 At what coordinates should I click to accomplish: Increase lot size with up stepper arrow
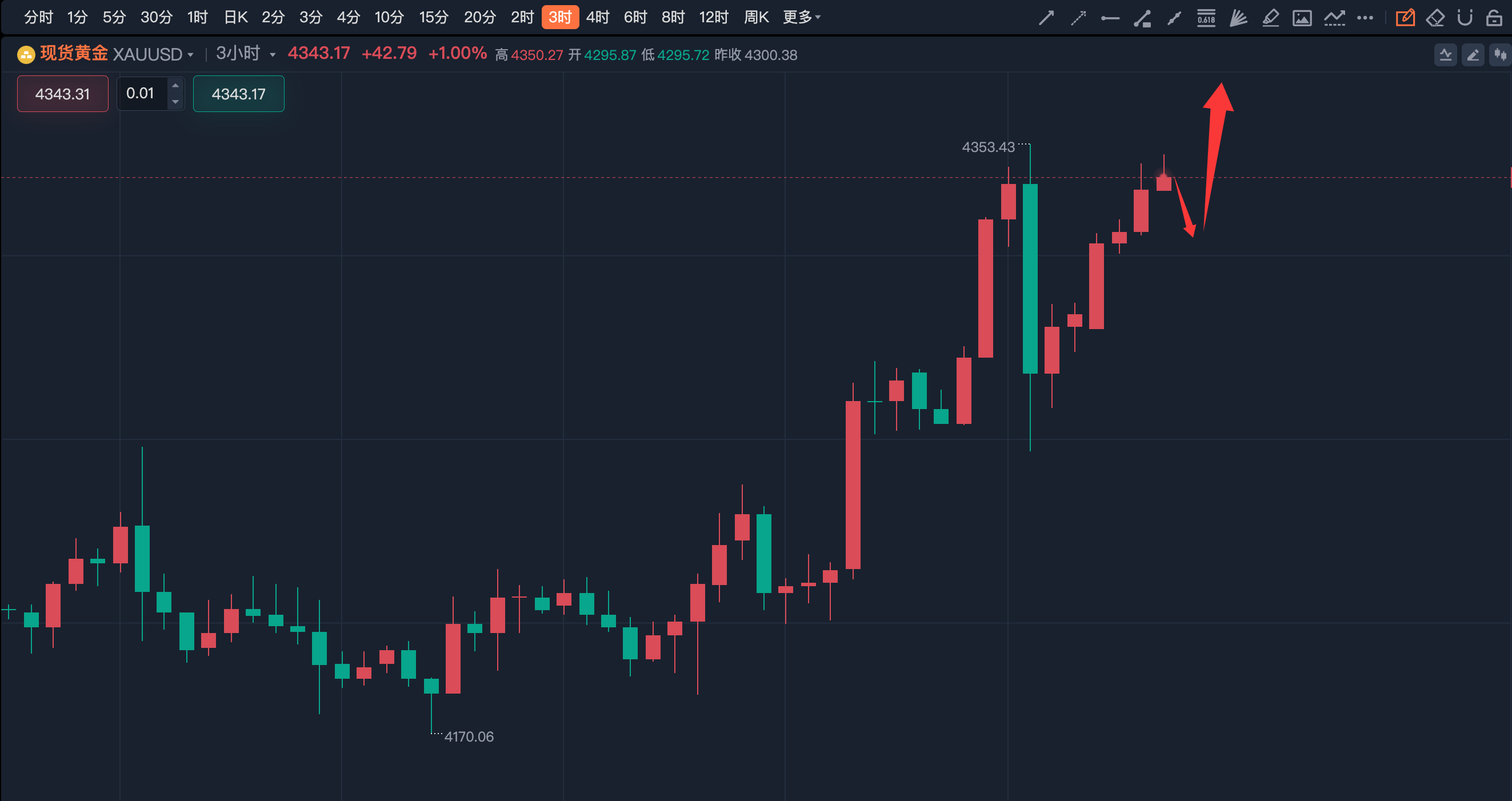(175, 86)
